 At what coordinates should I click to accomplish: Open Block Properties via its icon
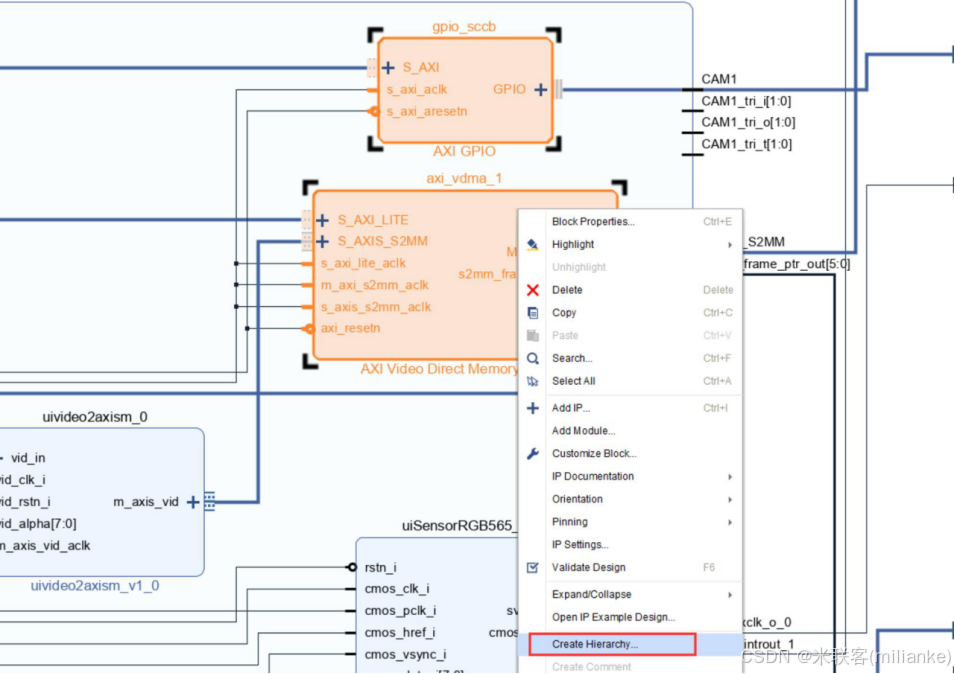[533, 221]
